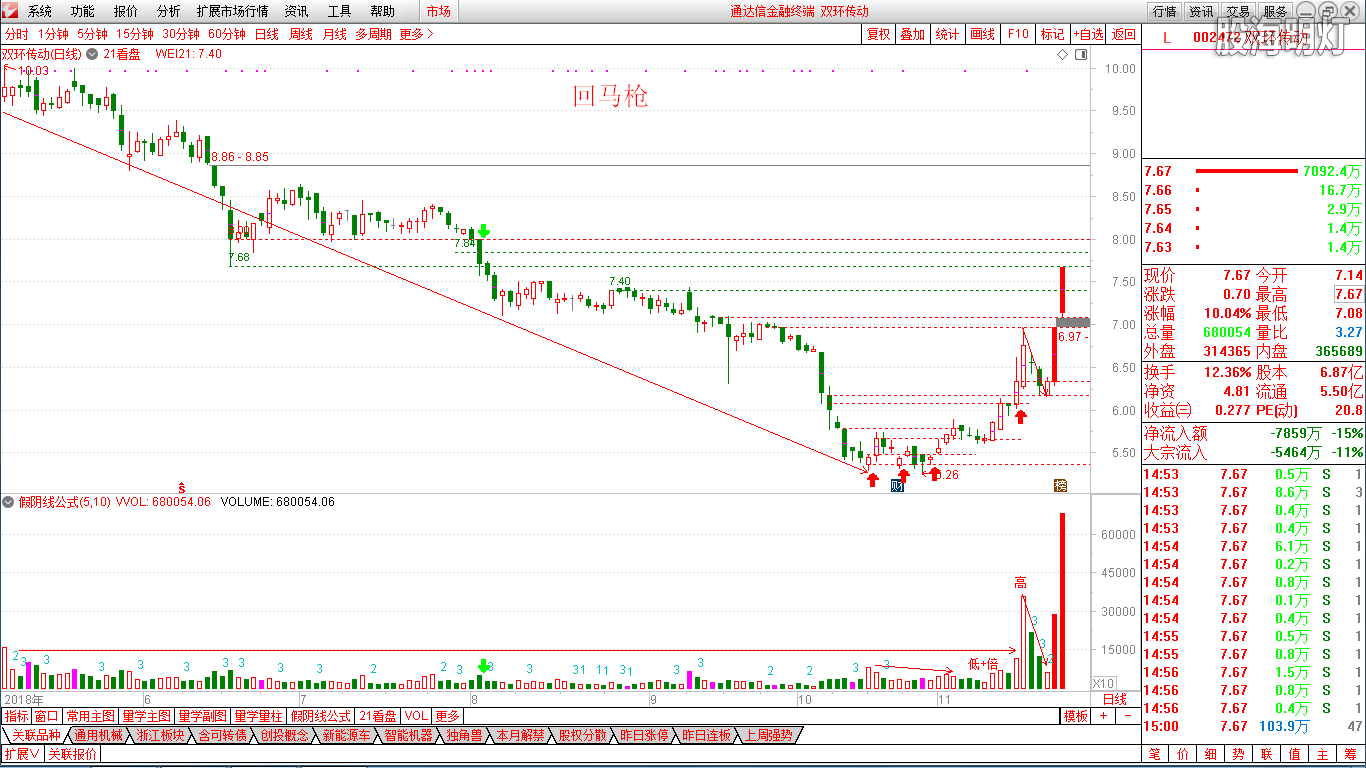Viewport: 1366px width, 768px height.
Task: Select the 通用机械 sector tab
Action: click(x=98, y=735)
